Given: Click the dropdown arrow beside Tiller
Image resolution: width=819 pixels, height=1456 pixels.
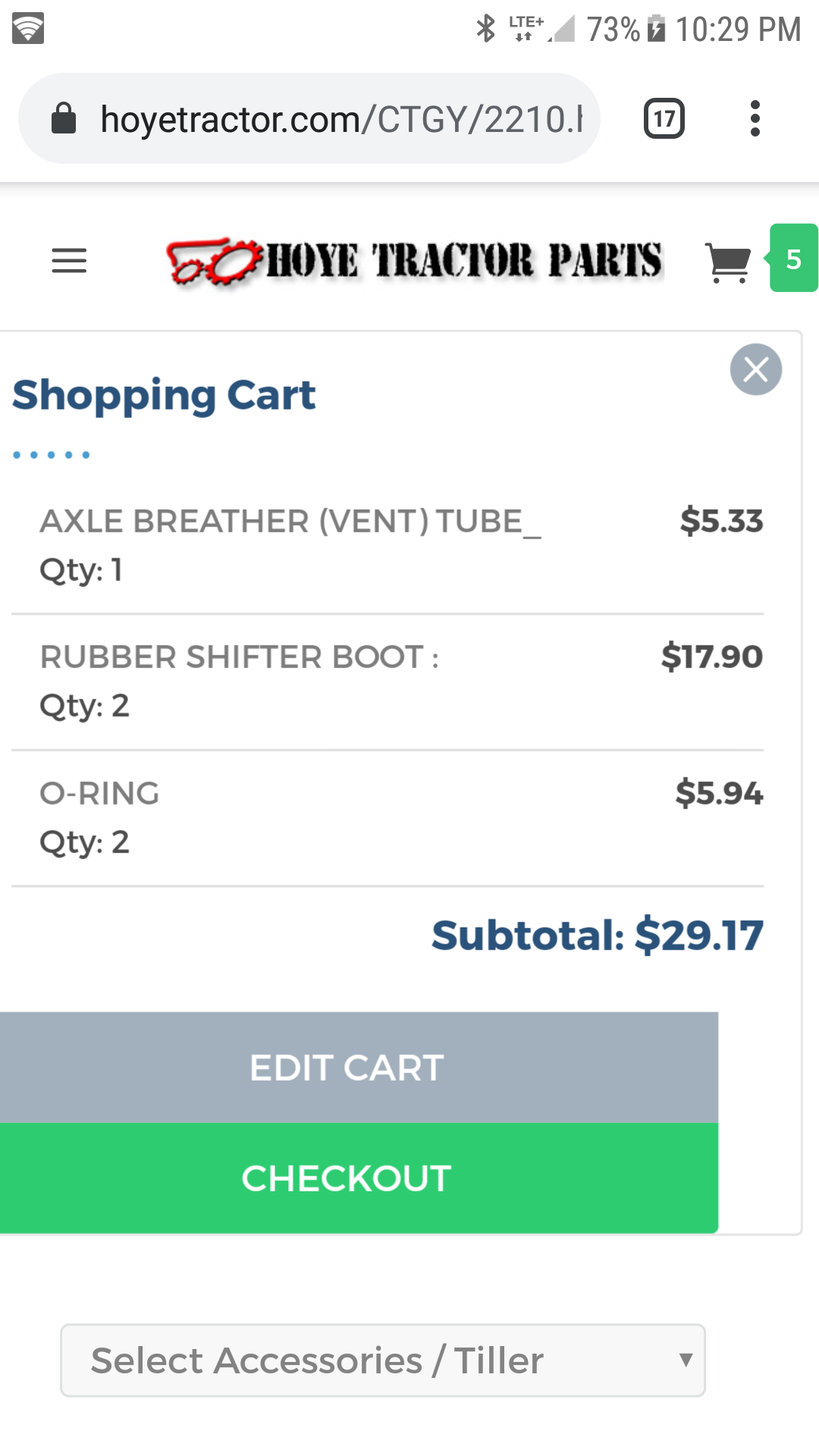Looking at the screenshot, I should coord(686,1360).
